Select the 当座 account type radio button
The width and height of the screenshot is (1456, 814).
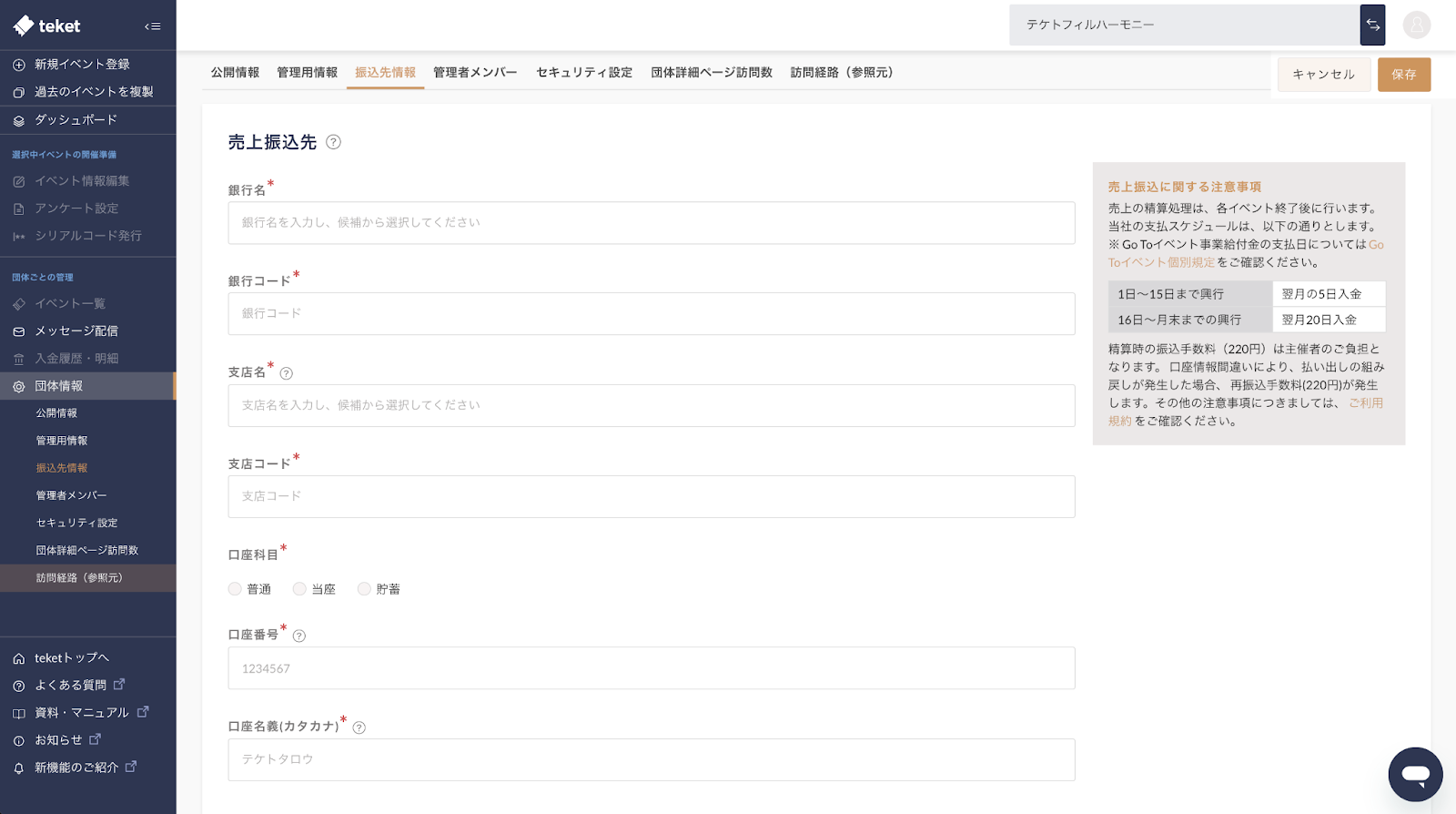coord(299,589)
